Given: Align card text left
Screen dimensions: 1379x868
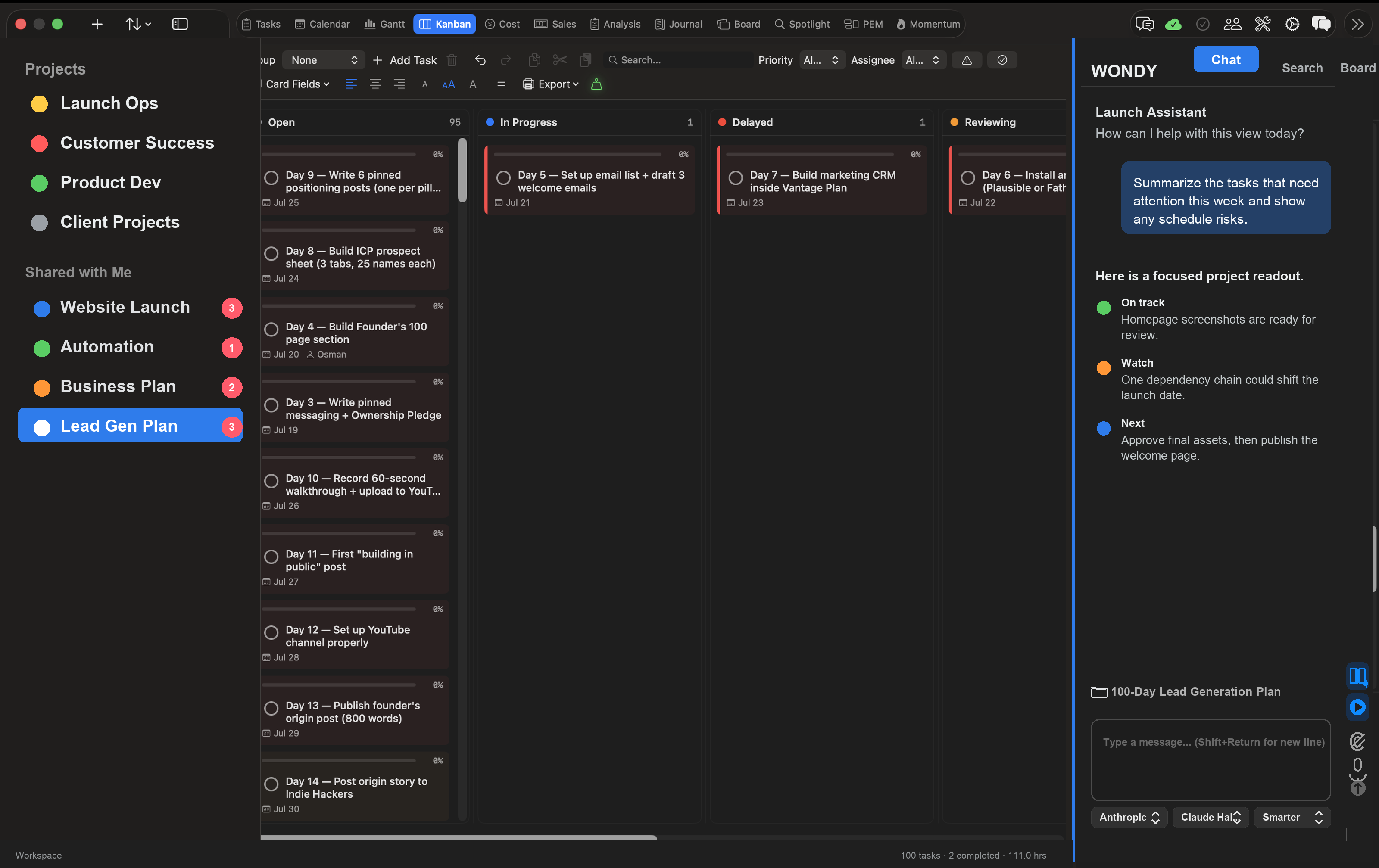Looking at the screenshot, I should click(351, 84).
